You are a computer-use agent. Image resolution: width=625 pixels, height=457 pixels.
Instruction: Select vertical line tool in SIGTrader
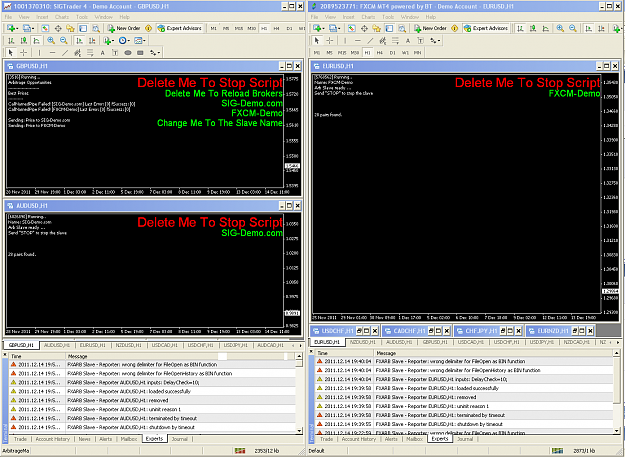(x=39, y=53)
